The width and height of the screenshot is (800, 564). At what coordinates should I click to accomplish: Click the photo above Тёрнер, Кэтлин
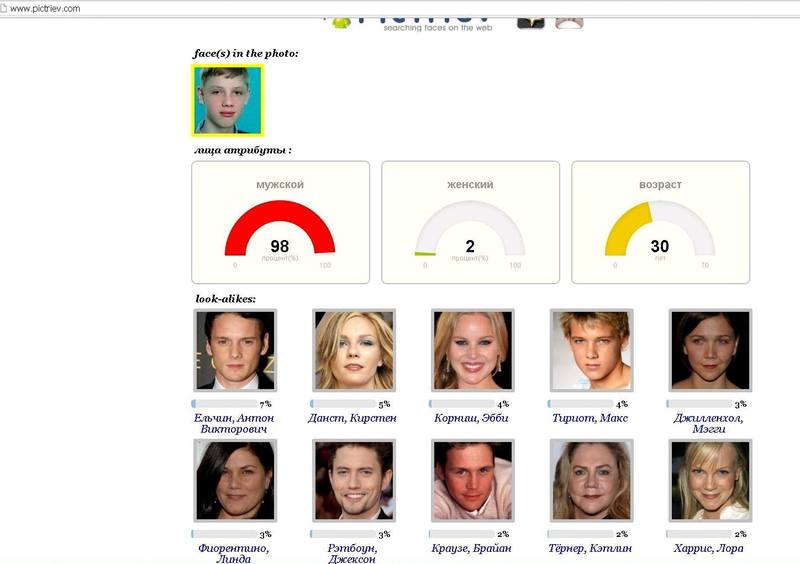tap(590, 481)
